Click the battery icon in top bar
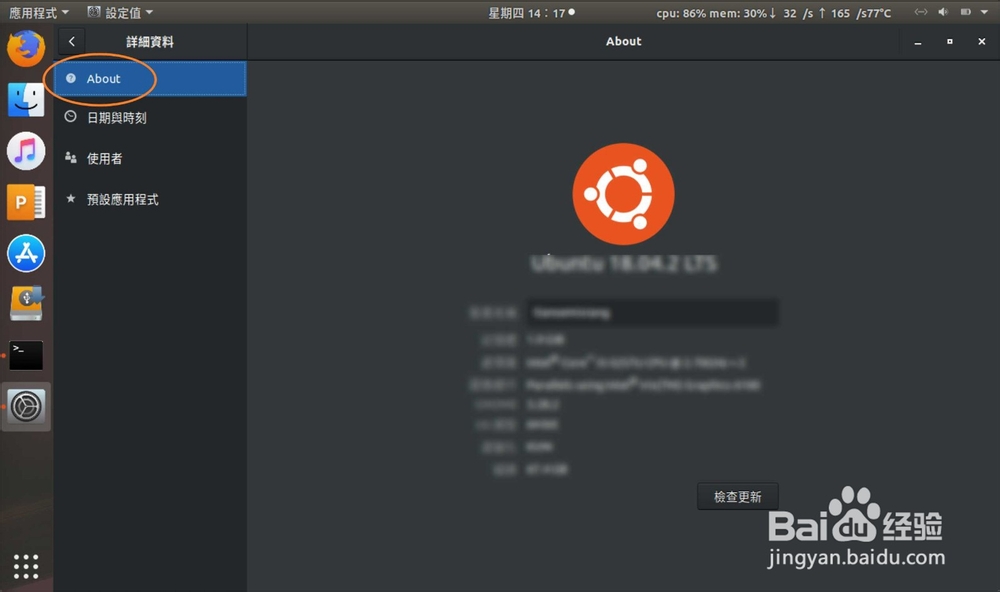This screenshot has width=1000, height=592. (966, 12)
